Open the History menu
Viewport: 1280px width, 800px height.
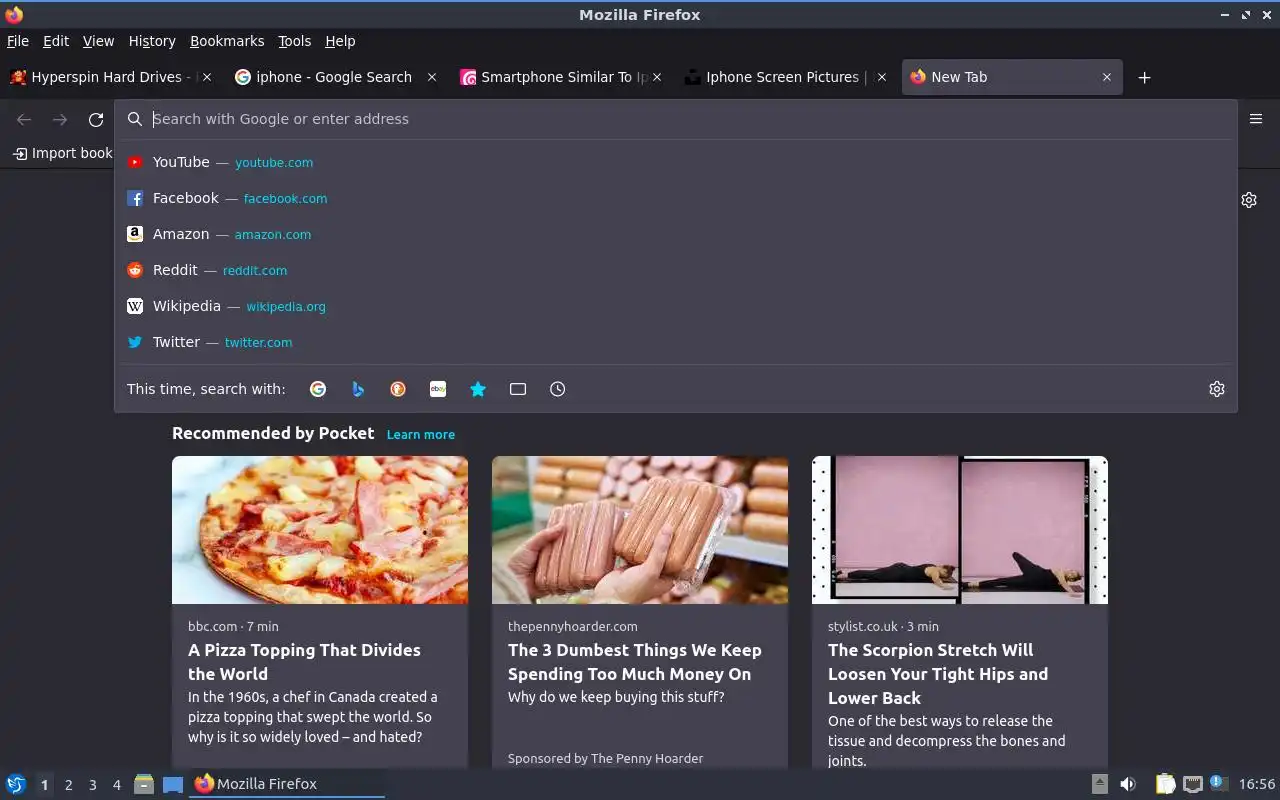152,41
